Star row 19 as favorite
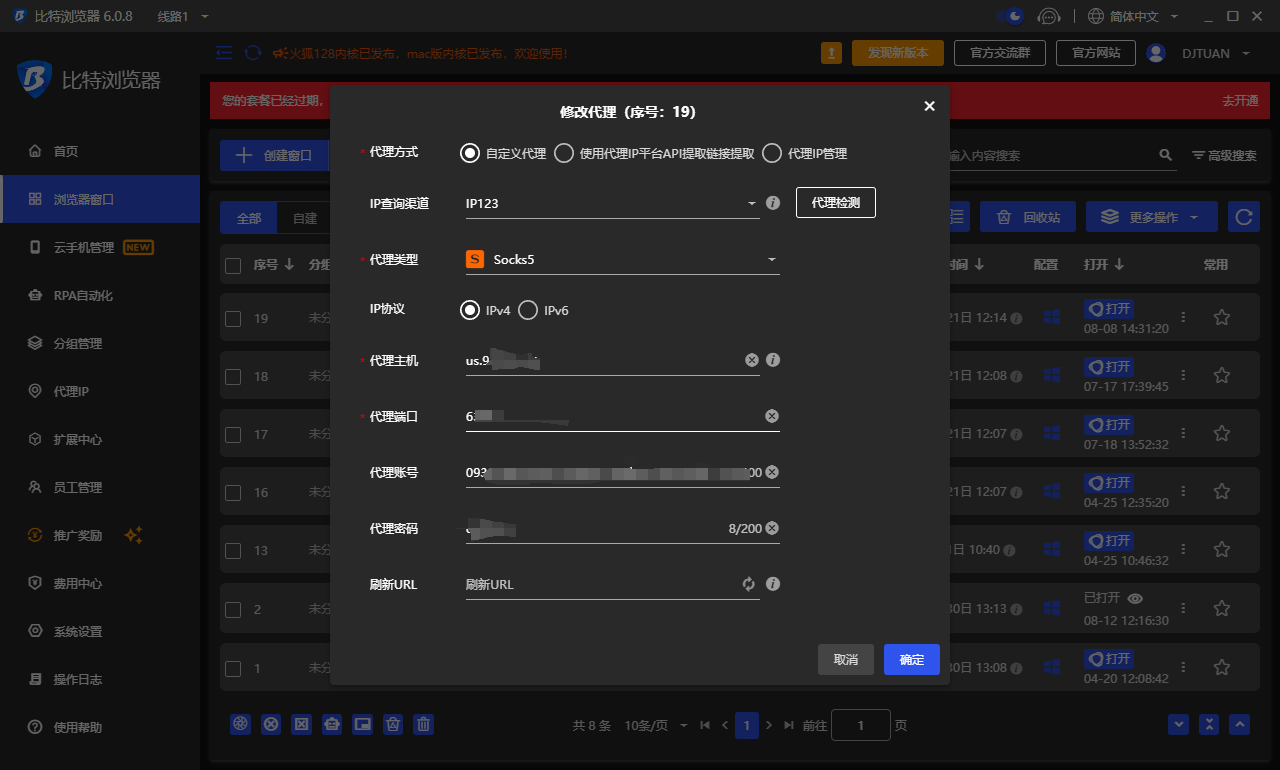The height and width of the screenshot is (770, 1280). click(x=1221, y=317)
